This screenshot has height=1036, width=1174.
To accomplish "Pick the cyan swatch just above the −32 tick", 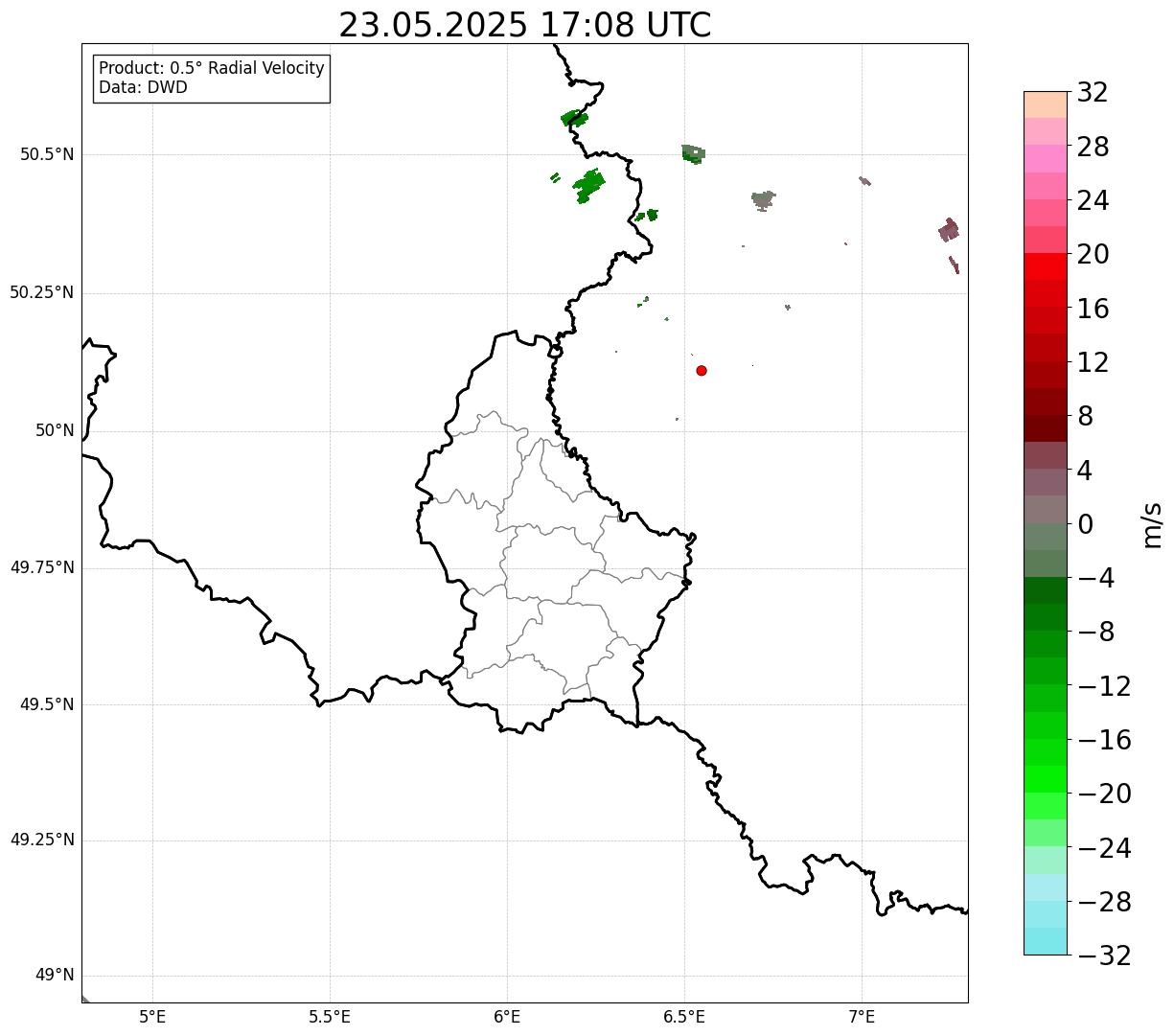I will click(x=1046, y=941).
